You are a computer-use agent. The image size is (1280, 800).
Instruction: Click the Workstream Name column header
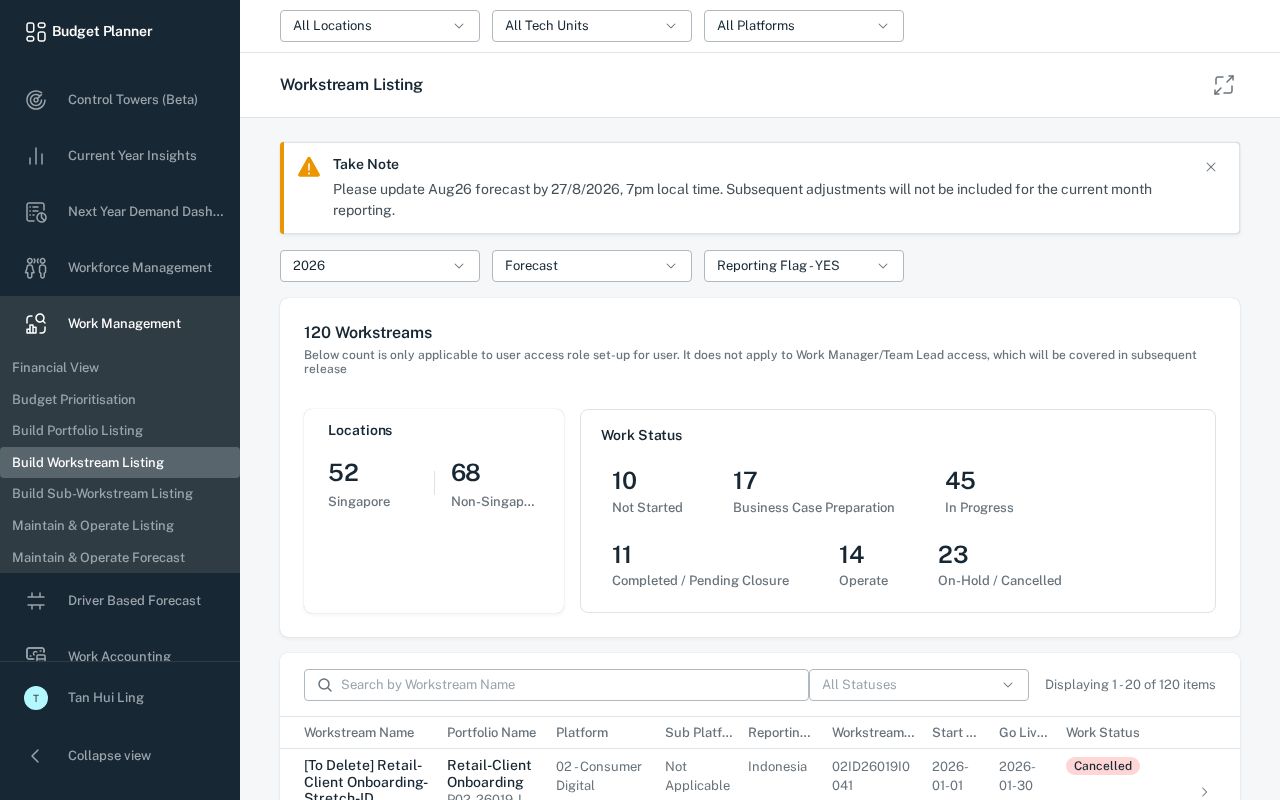[x=359, y=733]
